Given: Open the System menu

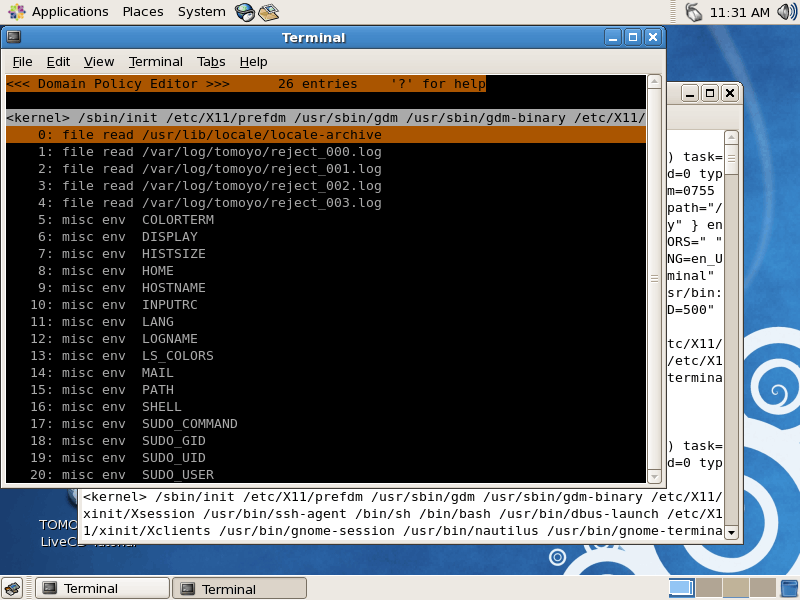Looking at the screenshot, I should [202, 12].
